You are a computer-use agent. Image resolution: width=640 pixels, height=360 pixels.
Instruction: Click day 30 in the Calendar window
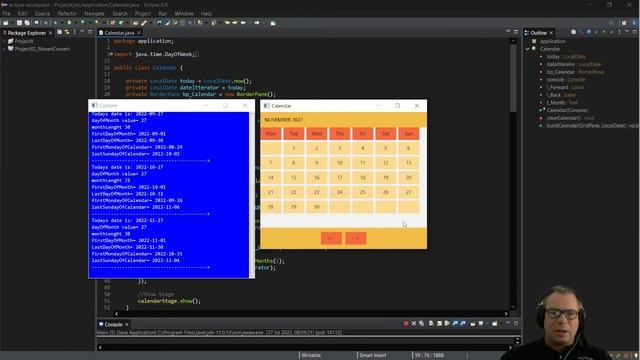(x=317, y=207)
